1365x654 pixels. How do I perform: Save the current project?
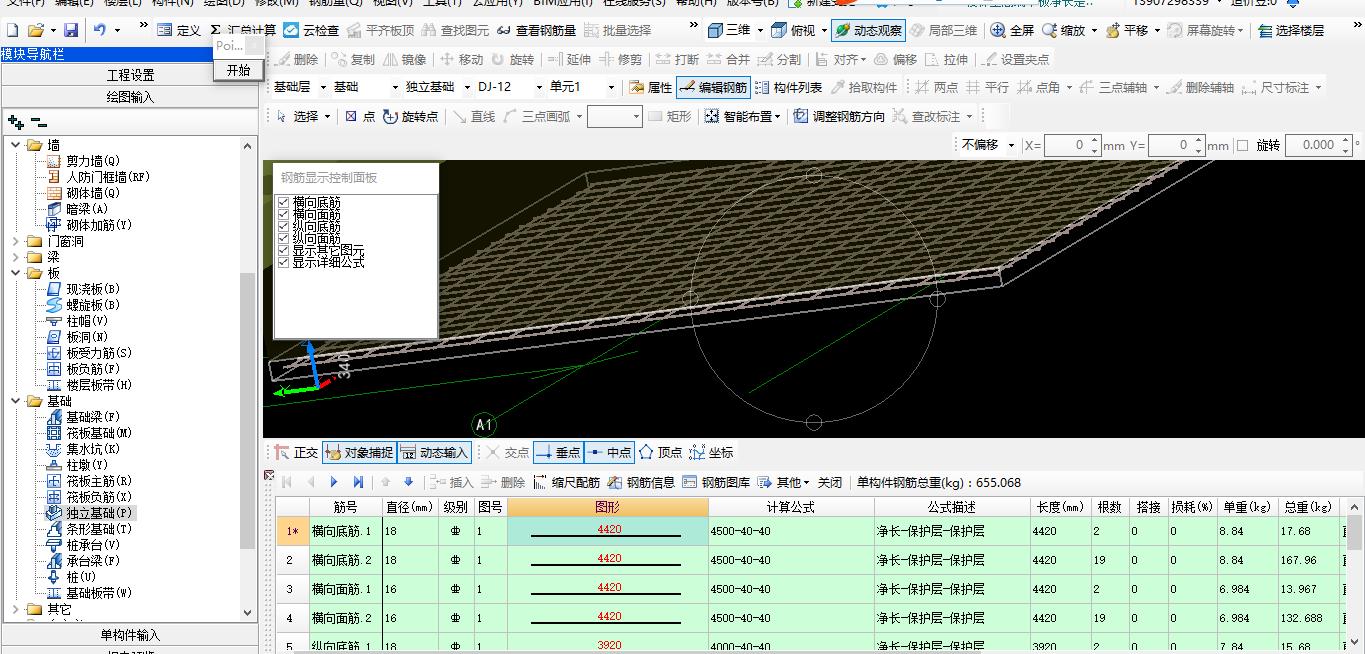tap(70, 31)
